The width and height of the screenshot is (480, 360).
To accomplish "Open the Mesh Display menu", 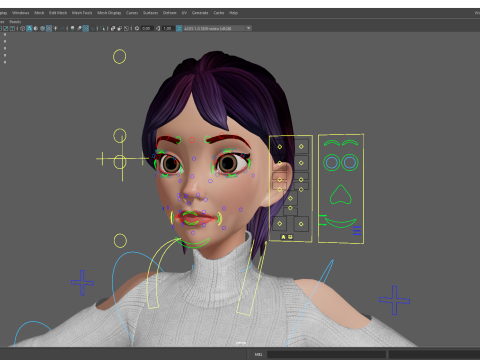I will tap(109, 13).
